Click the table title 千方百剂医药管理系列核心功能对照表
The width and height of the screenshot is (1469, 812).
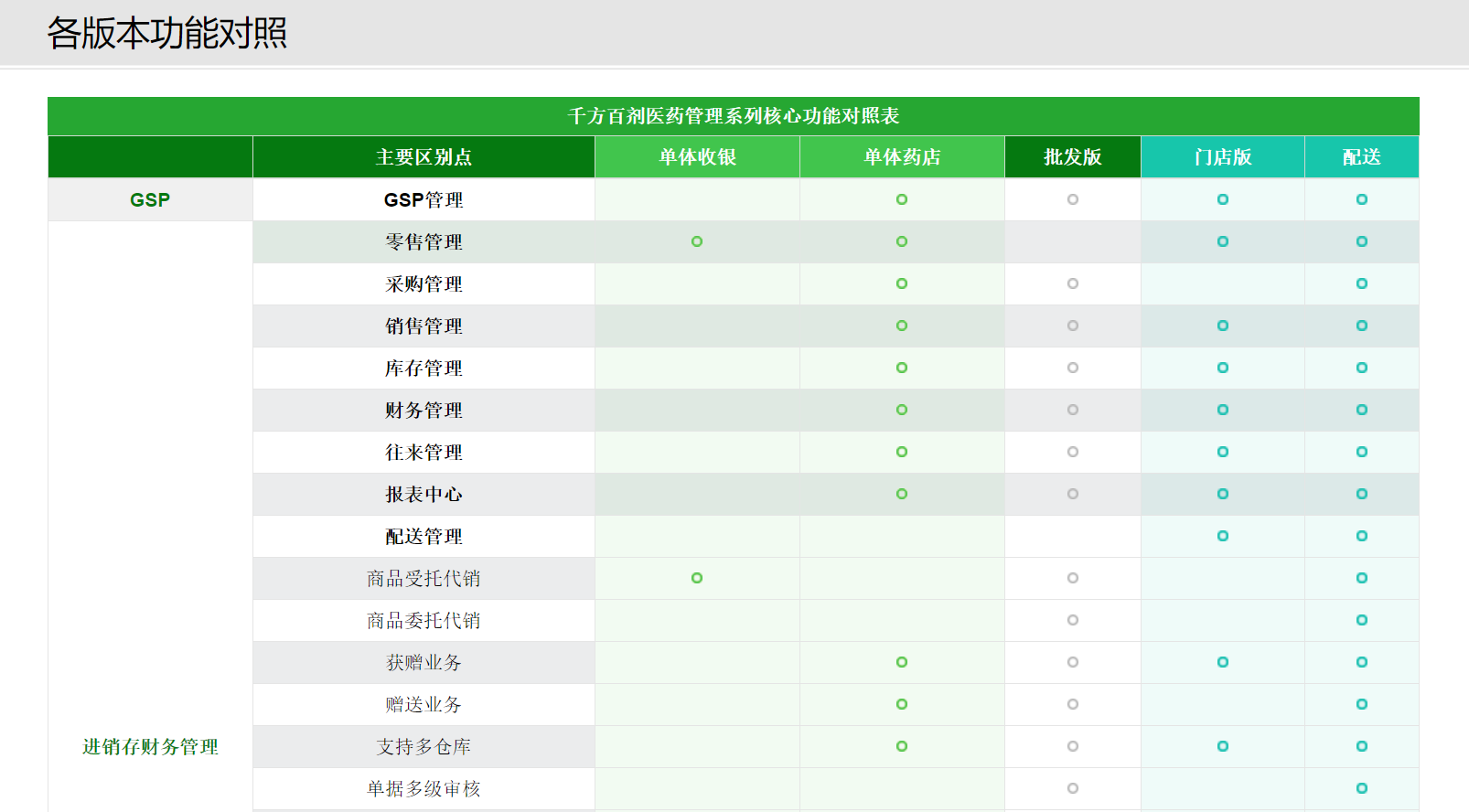[734, 116]
